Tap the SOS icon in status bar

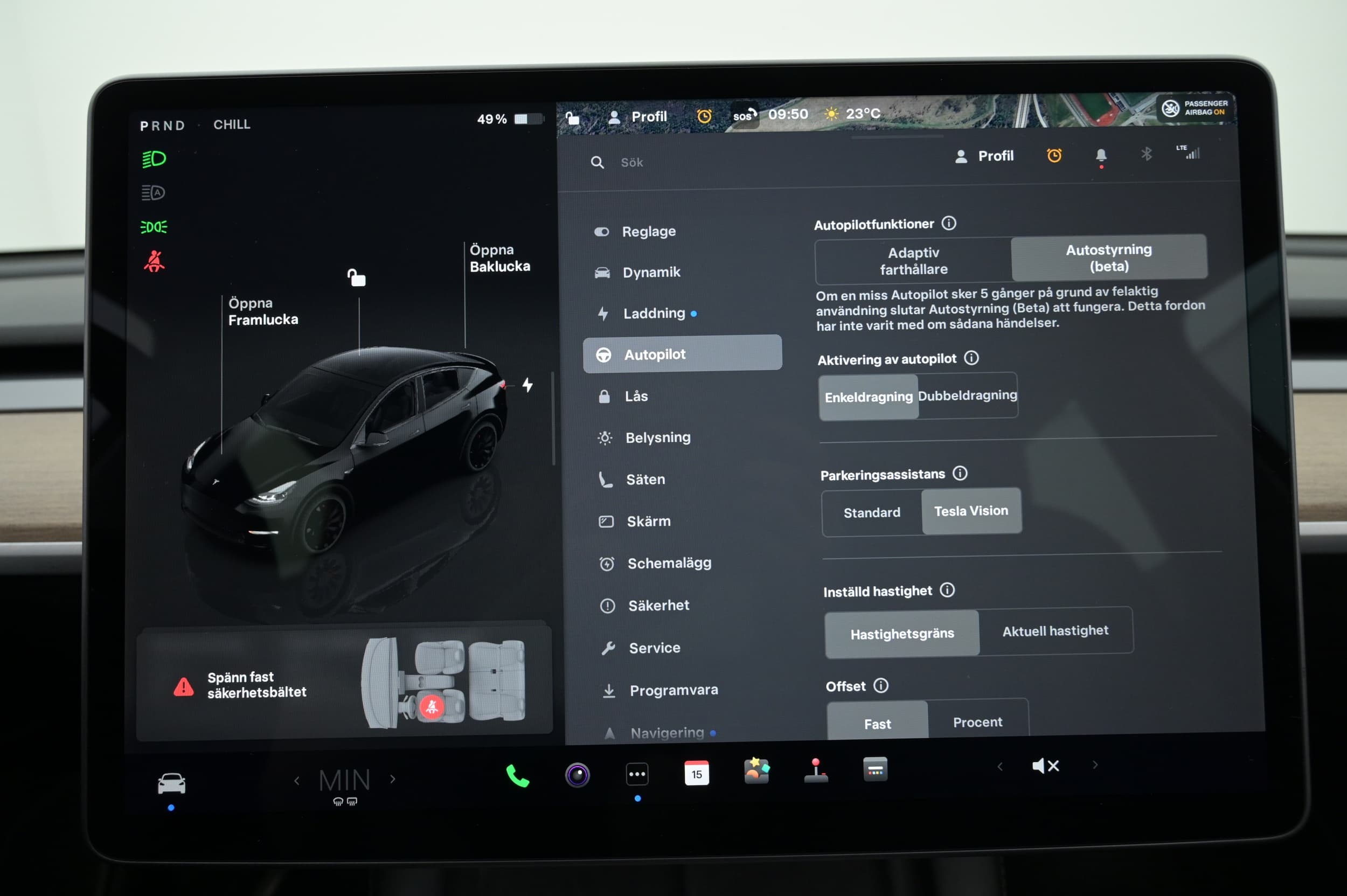tap(744, 115)
